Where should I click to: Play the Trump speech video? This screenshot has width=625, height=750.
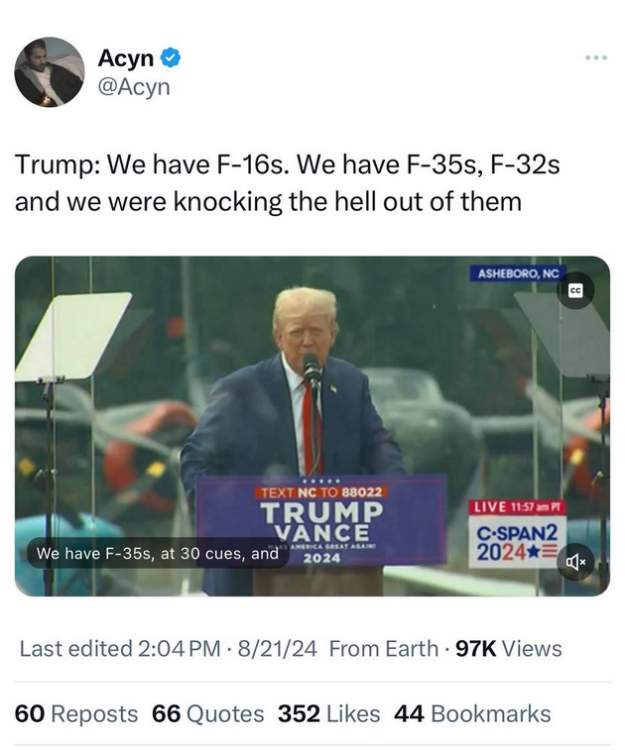[312, 426]
